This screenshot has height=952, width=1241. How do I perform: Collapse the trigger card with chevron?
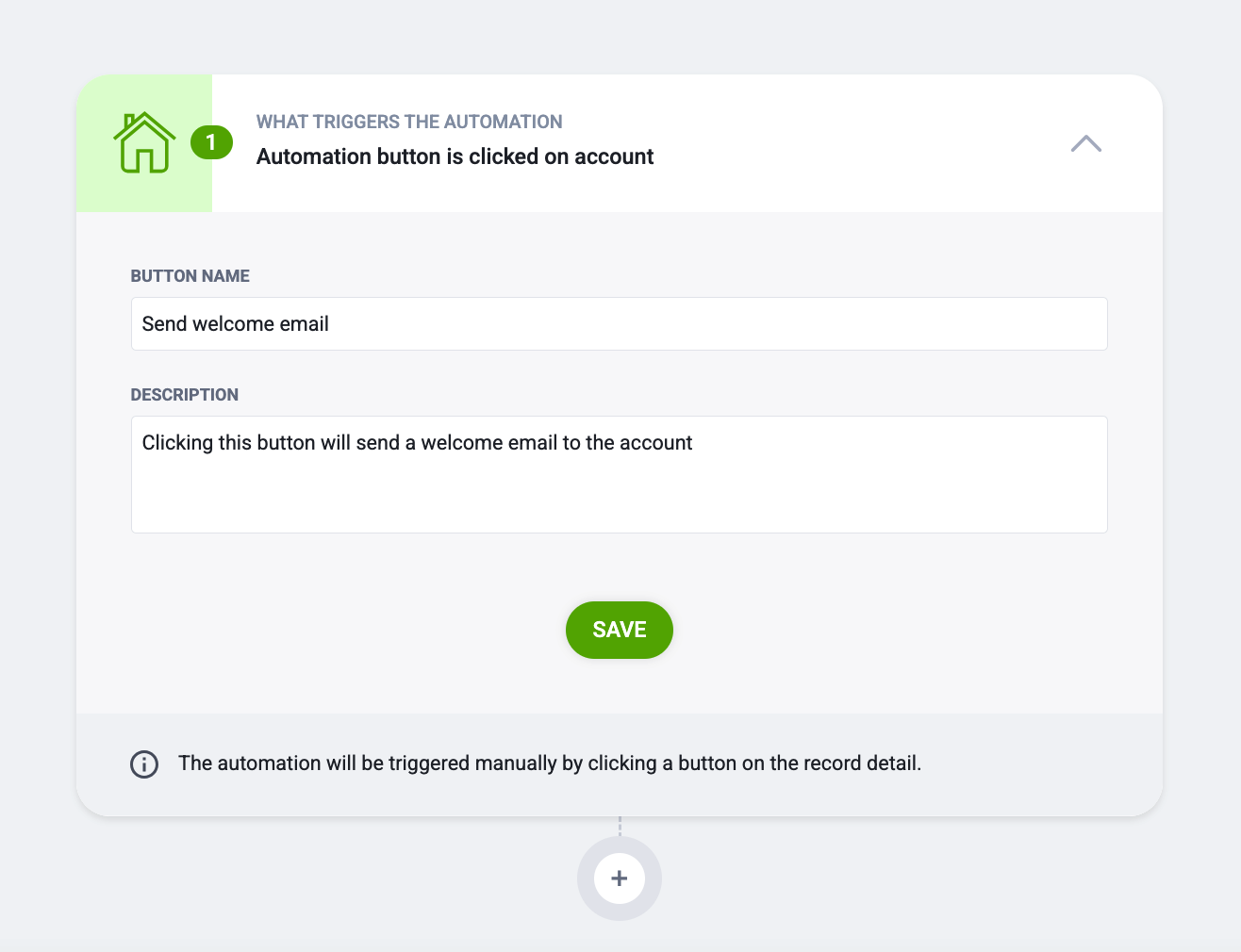coord(1086,143)
